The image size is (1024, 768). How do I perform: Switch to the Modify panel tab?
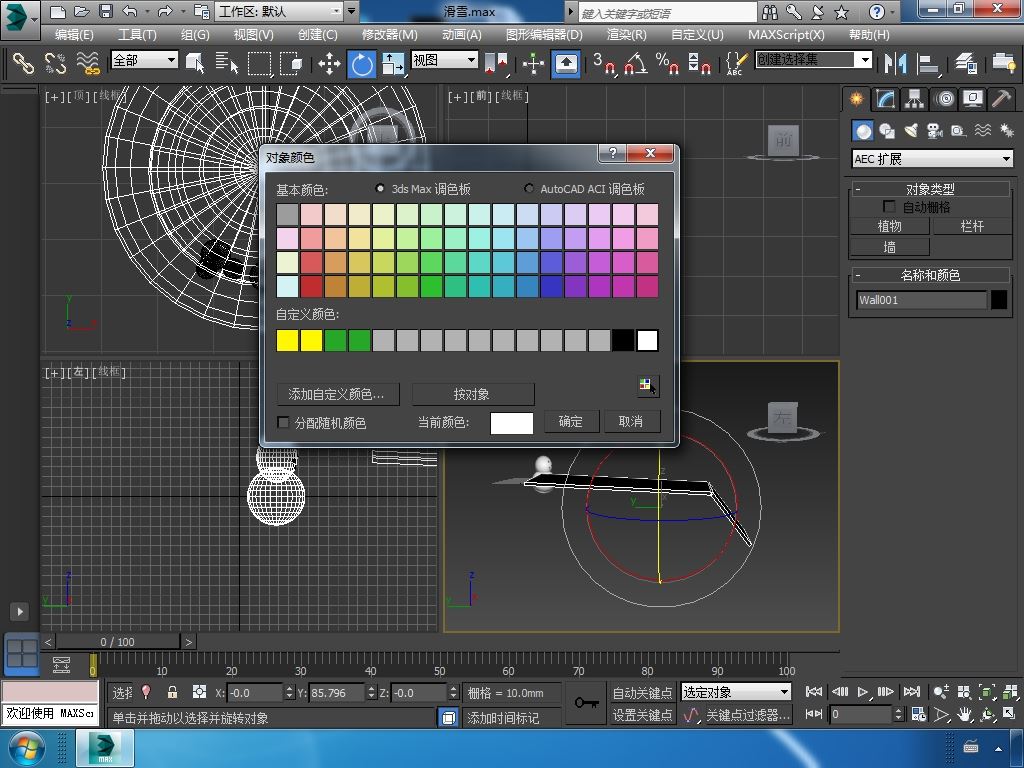click(886, 99)
